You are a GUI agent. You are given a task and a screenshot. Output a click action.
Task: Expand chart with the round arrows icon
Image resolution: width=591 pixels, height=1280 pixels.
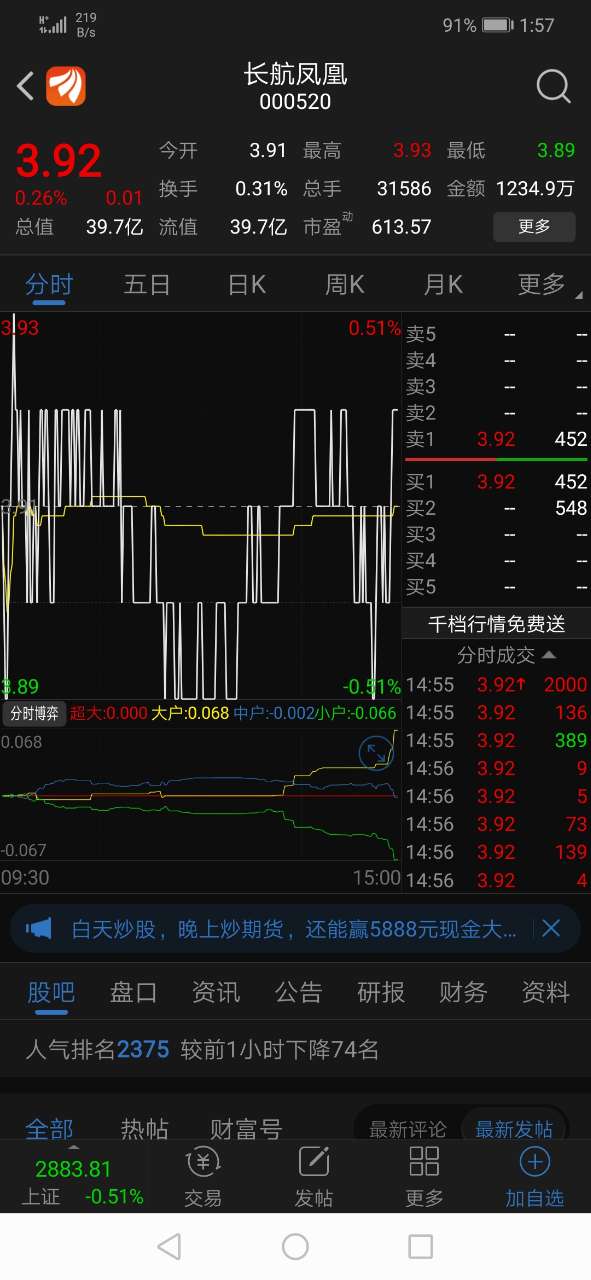[376, 752]
